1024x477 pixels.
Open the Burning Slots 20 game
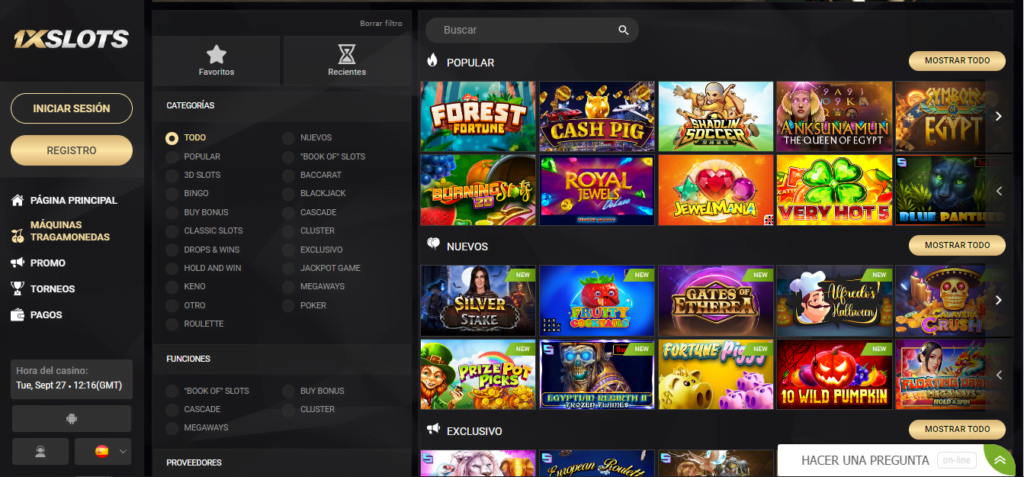[478, 190]
